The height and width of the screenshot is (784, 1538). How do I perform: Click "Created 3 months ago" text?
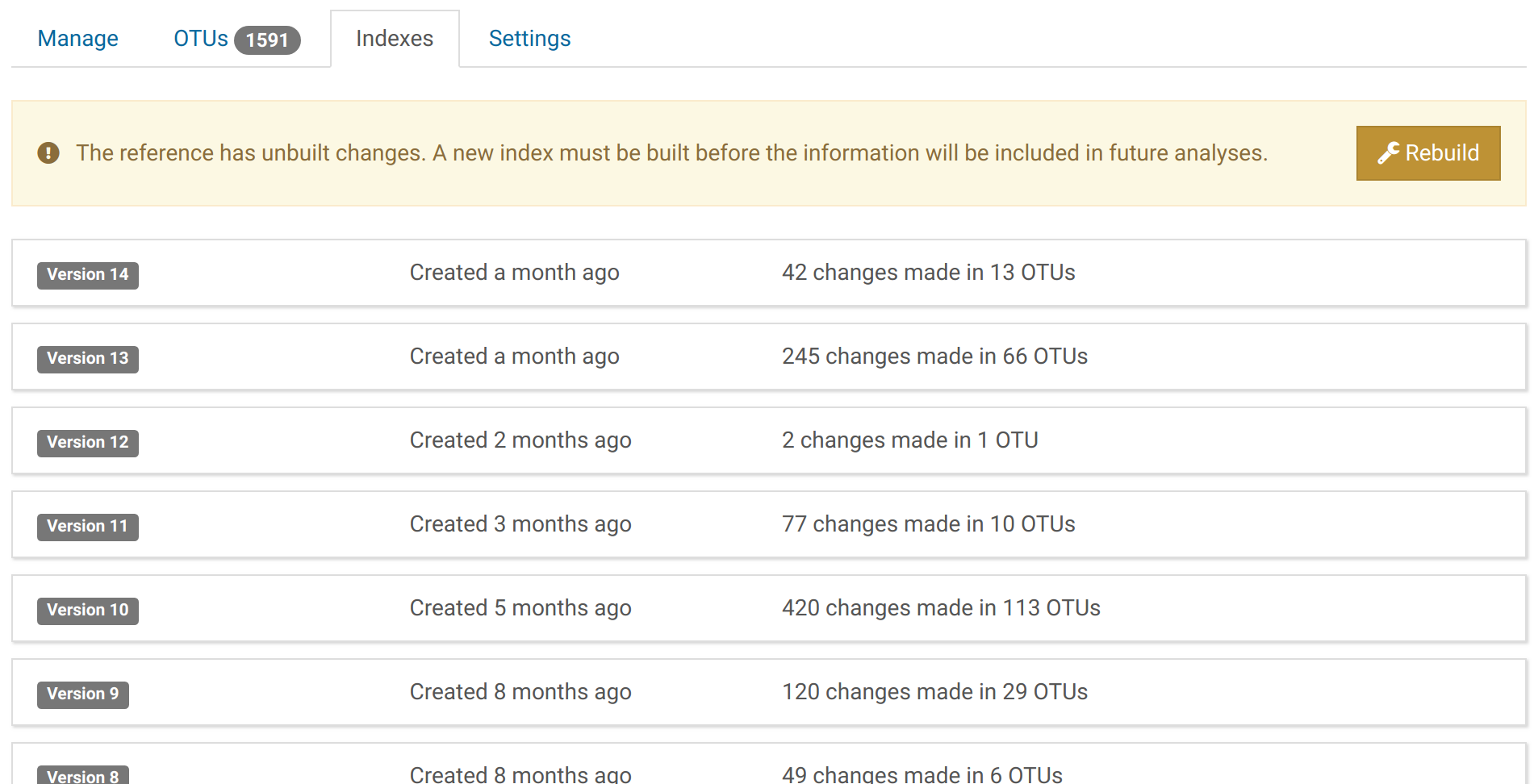pos(520,524)
